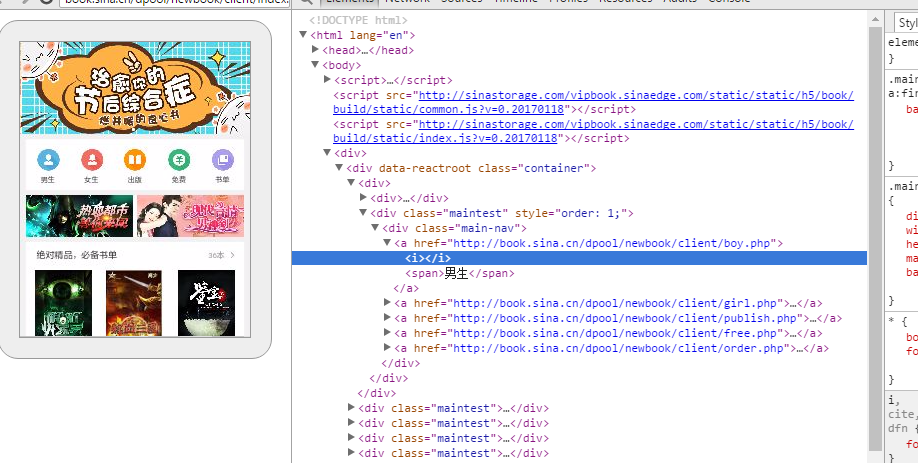
Task: Collapse the boy.php anchor node
Action: [387, 242]
